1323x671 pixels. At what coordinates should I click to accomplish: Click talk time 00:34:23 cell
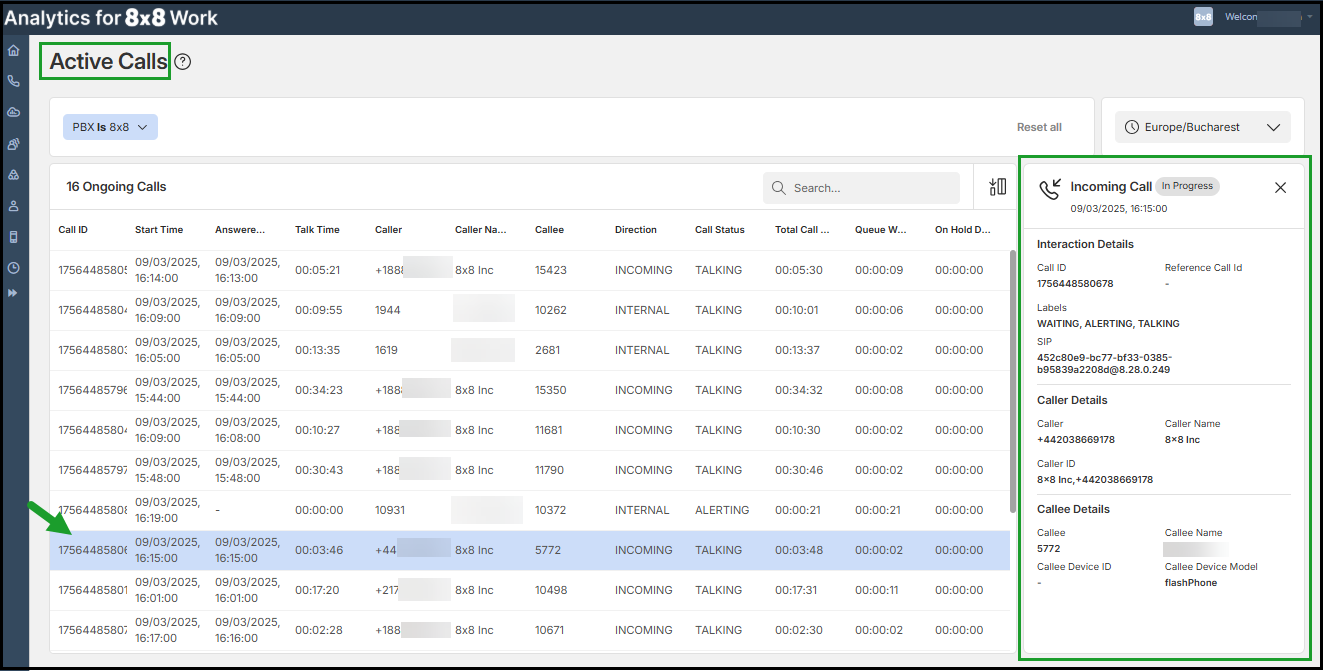(x=319, y=390)
